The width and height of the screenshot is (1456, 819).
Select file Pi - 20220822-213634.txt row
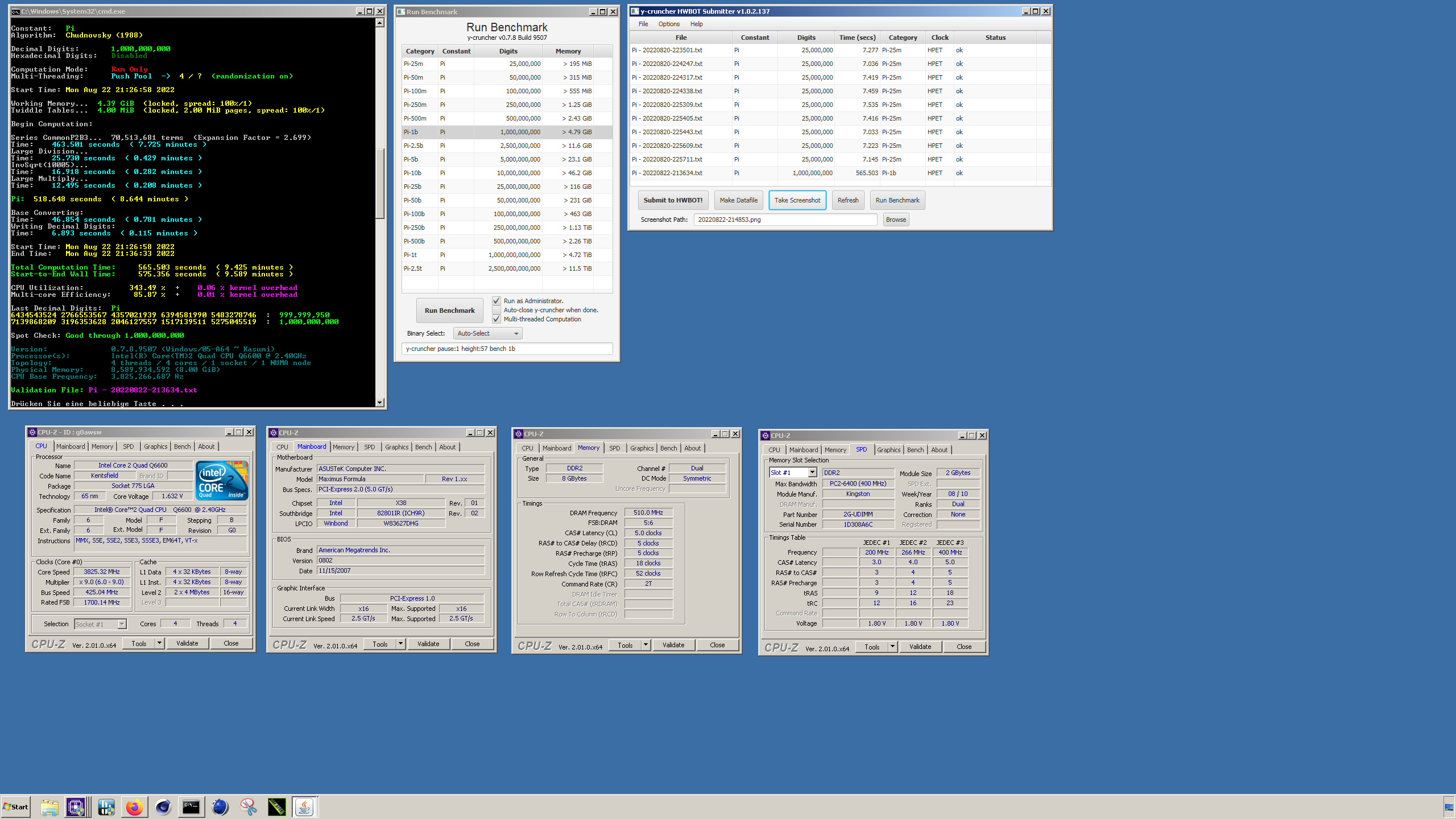click(x=839, y=173)
